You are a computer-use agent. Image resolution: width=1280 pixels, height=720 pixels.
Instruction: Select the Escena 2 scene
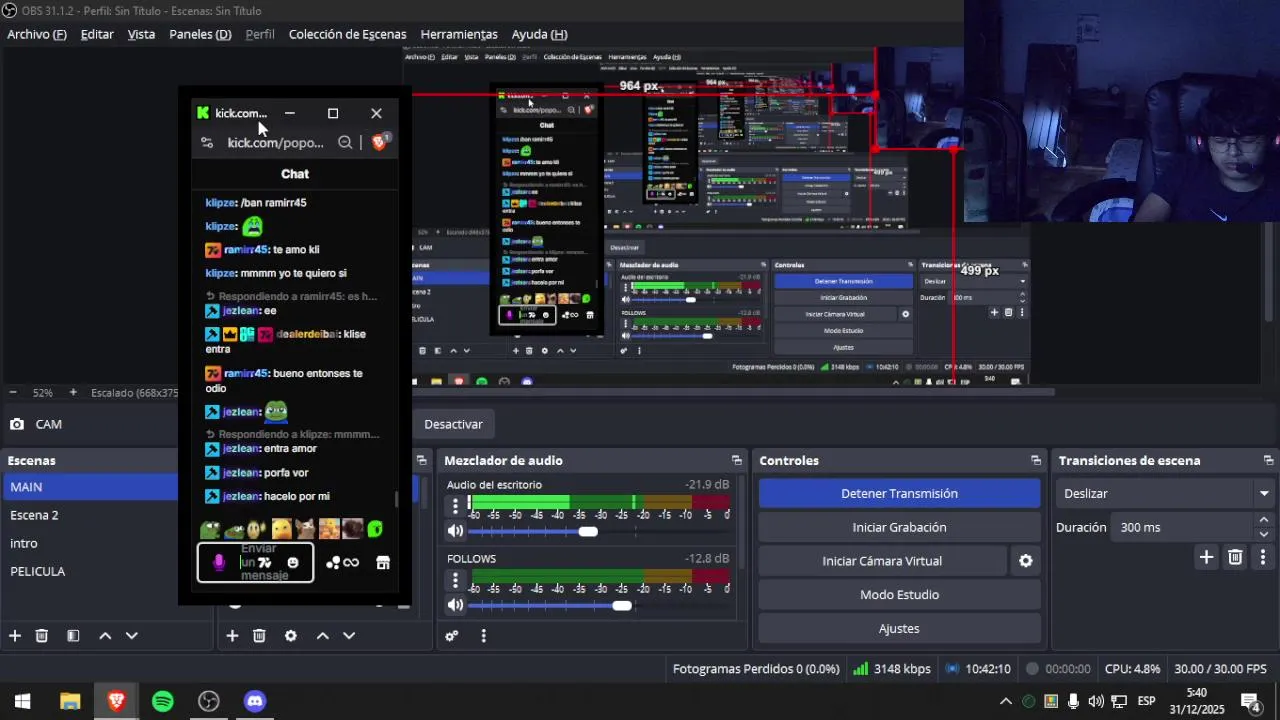[x=89, y=515]
